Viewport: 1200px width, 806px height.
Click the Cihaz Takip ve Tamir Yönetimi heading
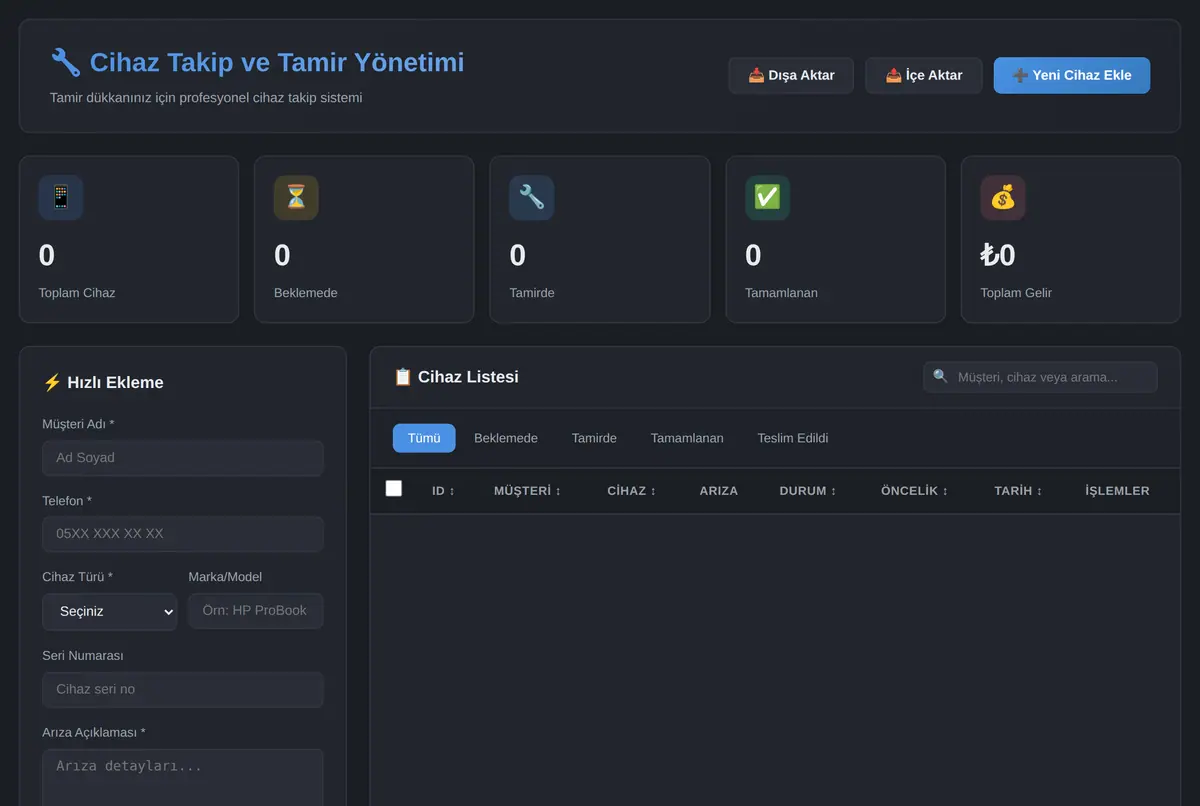(x=277, y=62)
